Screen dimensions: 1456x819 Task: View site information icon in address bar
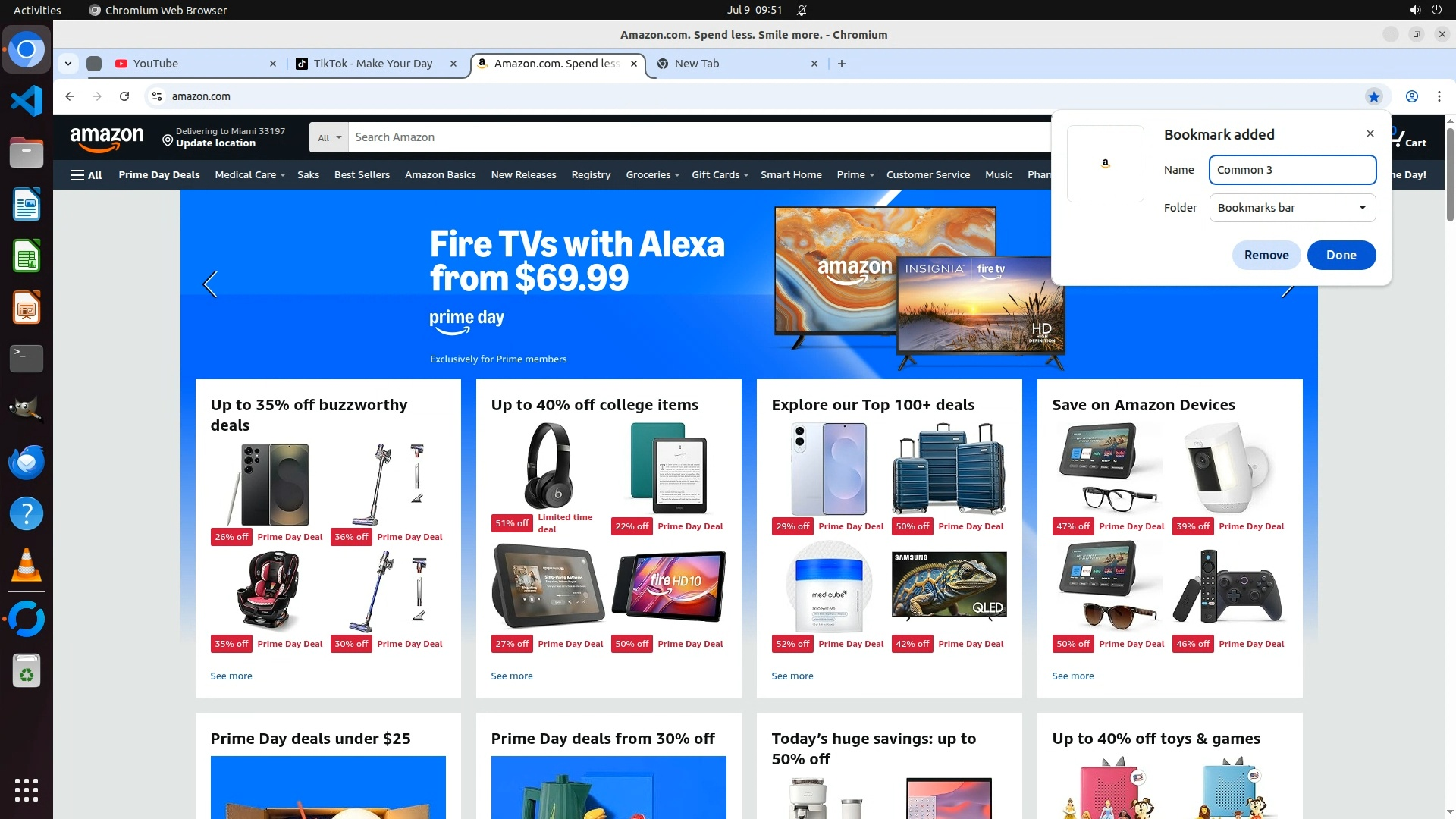[157, 96]
